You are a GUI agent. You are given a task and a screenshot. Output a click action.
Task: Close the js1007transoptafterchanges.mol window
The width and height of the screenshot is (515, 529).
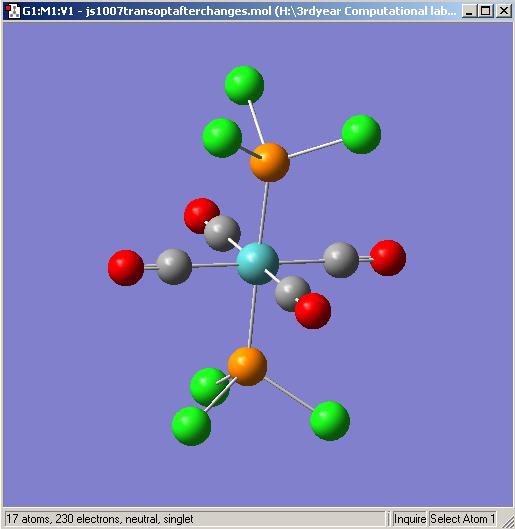coord(504,11)
